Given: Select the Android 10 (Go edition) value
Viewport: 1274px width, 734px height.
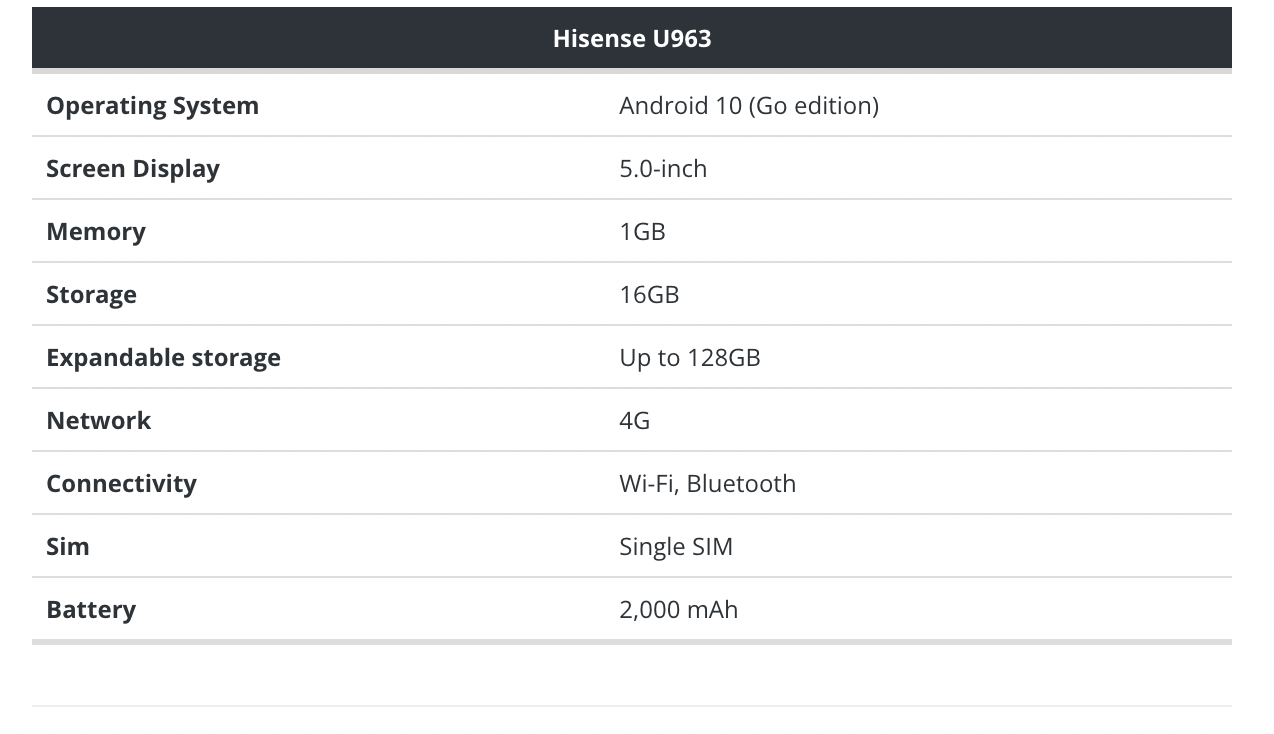Looking at the screenshot, I should click(x=748, y=106).
